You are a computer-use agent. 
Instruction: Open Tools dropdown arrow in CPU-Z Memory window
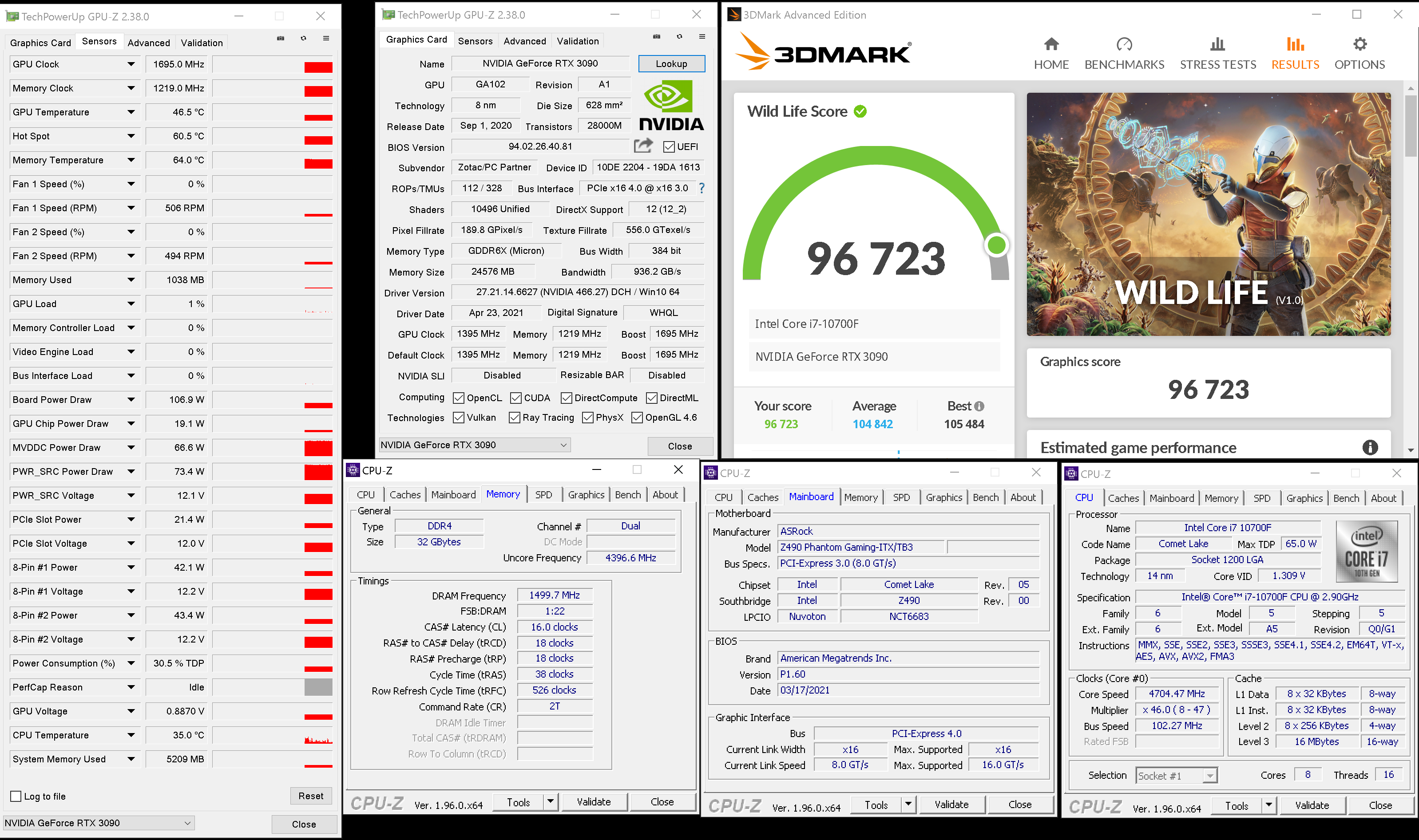coord(551,801)
